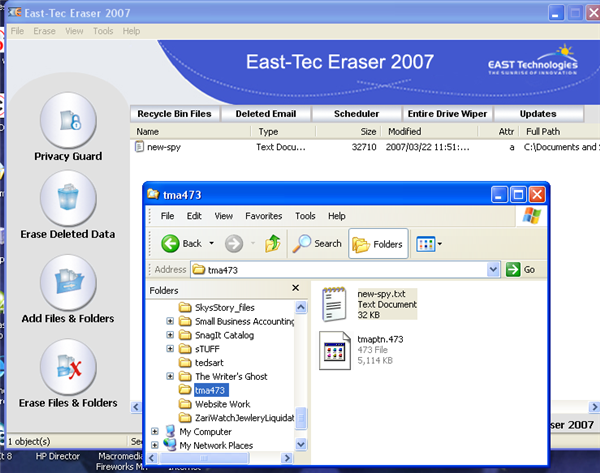Open the Eraser Erase menu

click(x=44, y=31)
